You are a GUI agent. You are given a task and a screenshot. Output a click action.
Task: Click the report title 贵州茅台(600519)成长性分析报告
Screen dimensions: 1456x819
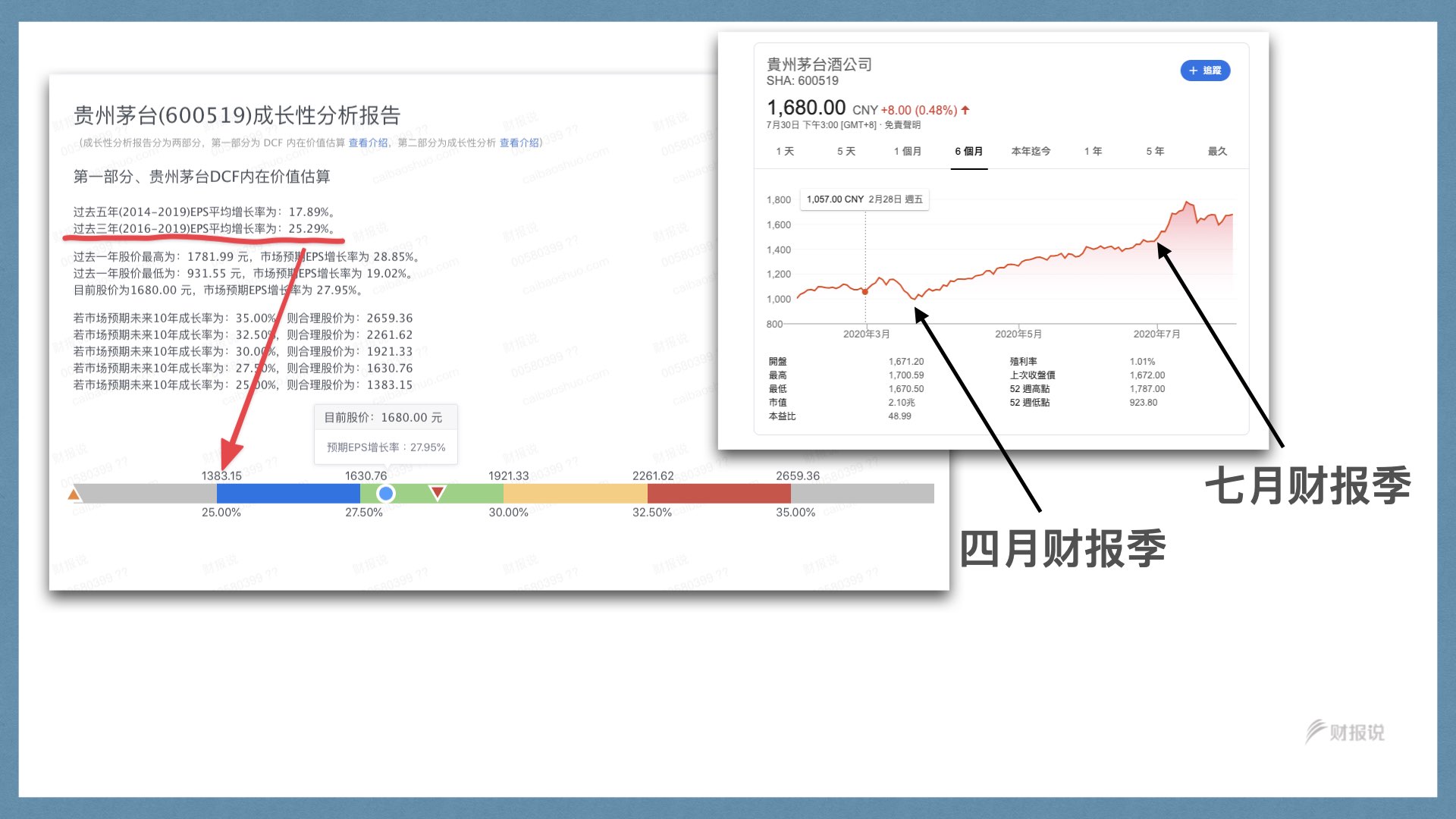[x=237, y=115]
